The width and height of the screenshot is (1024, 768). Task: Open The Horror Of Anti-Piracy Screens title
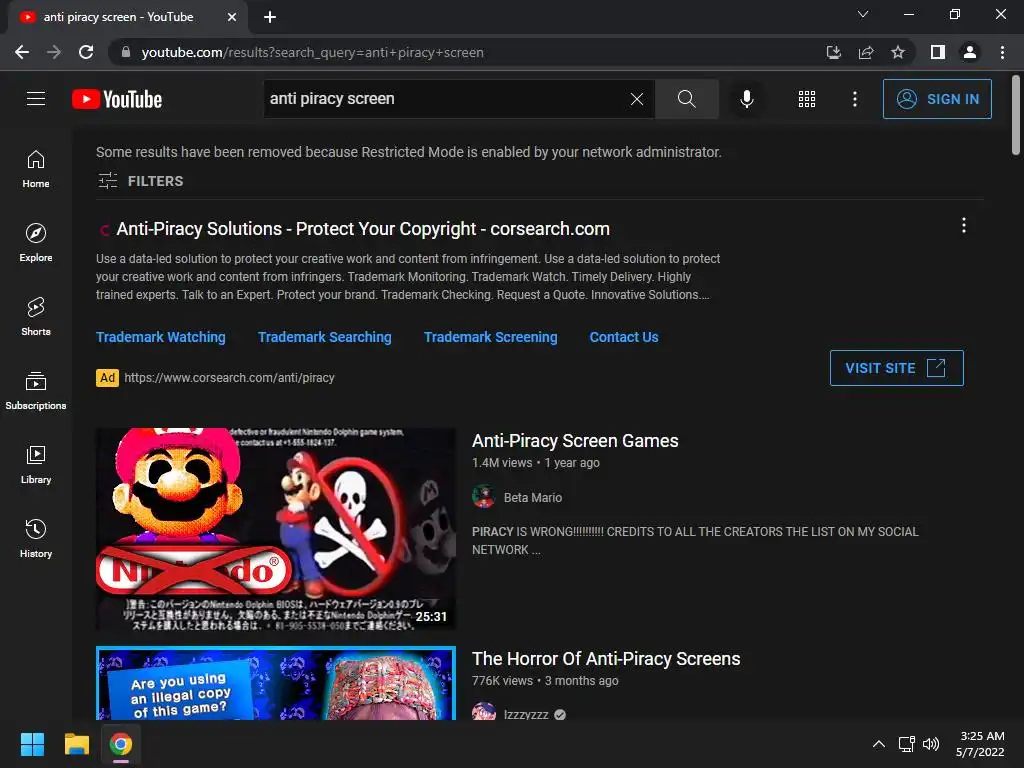(606, 659)
